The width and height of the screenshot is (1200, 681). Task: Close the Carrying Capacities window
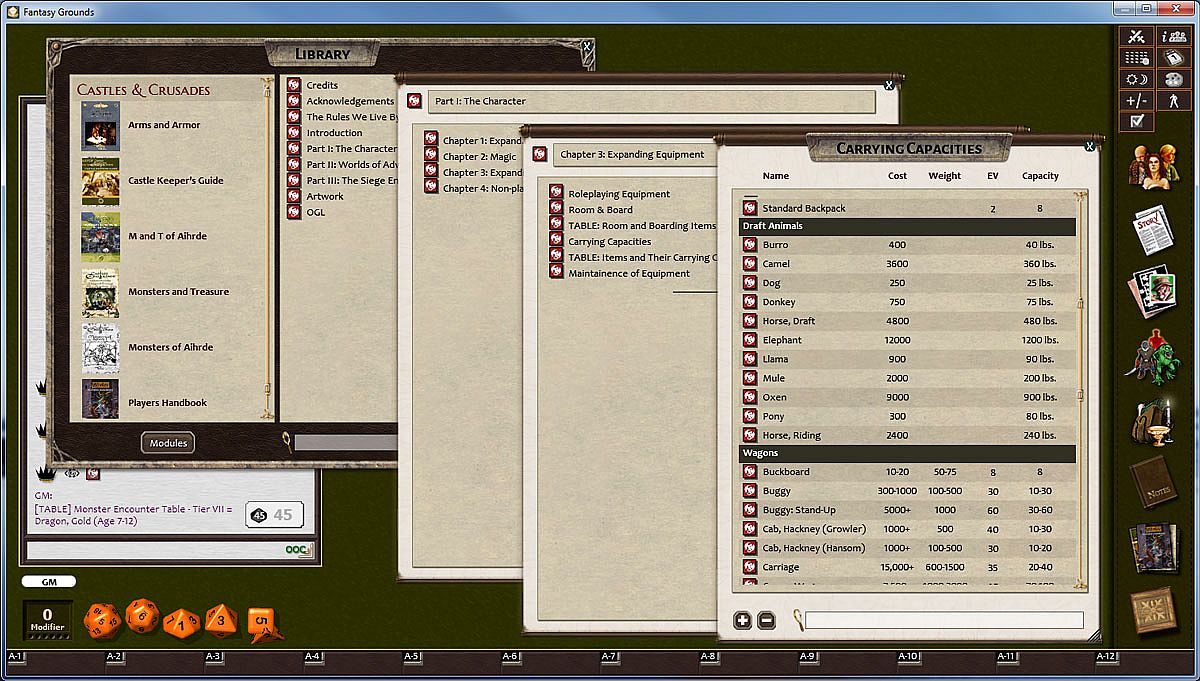tap(1090, 146)
